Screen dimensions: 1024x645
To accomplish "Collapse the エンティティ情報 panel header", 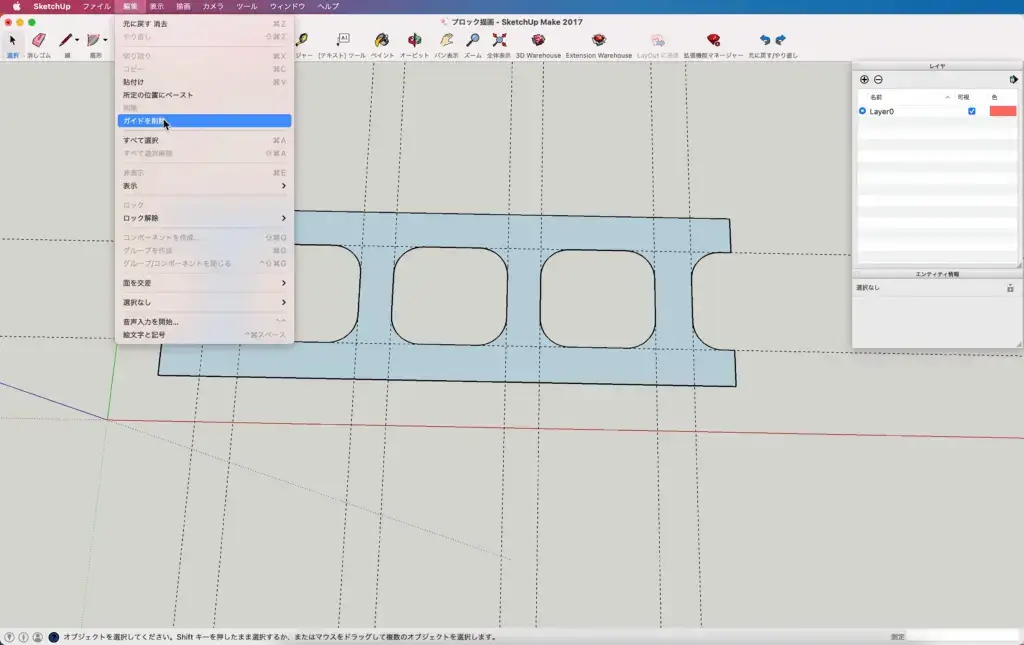I will click(937, 274).
